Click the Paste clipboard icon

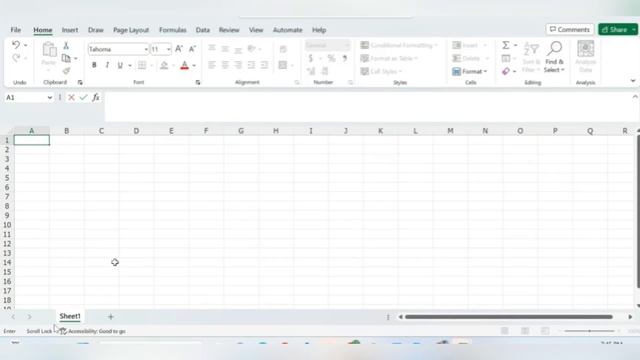[49, 50]
